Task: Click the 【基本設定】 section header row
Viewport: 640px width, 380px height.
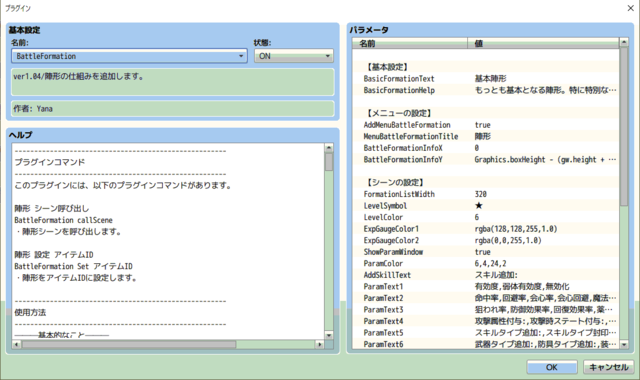Action: [x=485, y=67]
